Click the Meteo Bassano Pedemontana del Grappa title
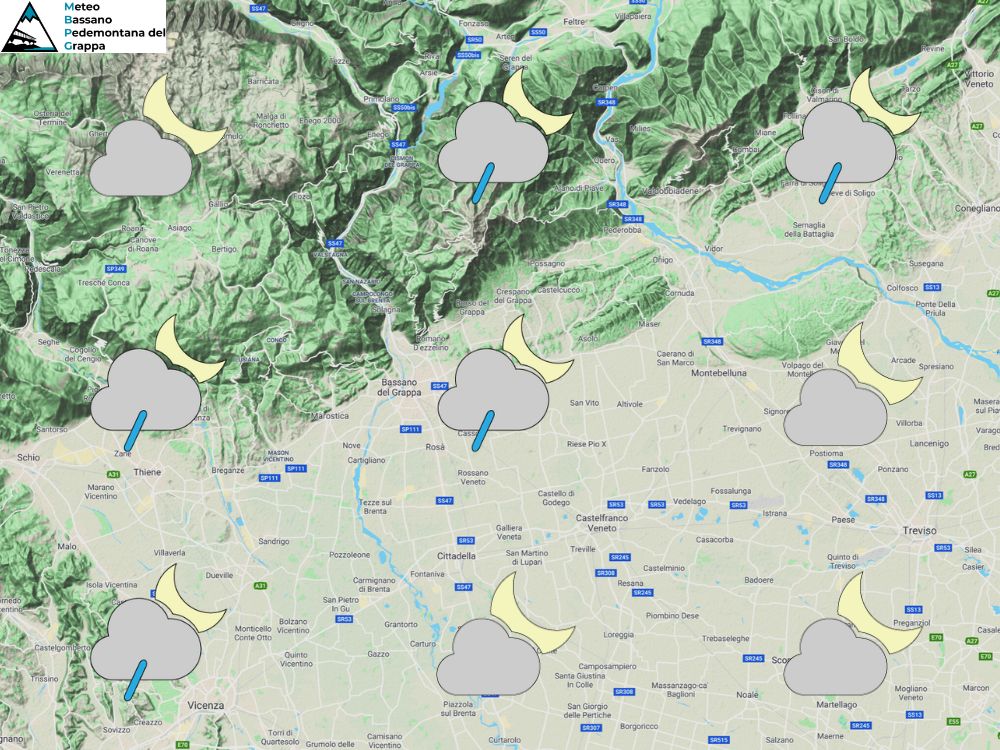Screen dimensions: 1000x750 point(115,26)
